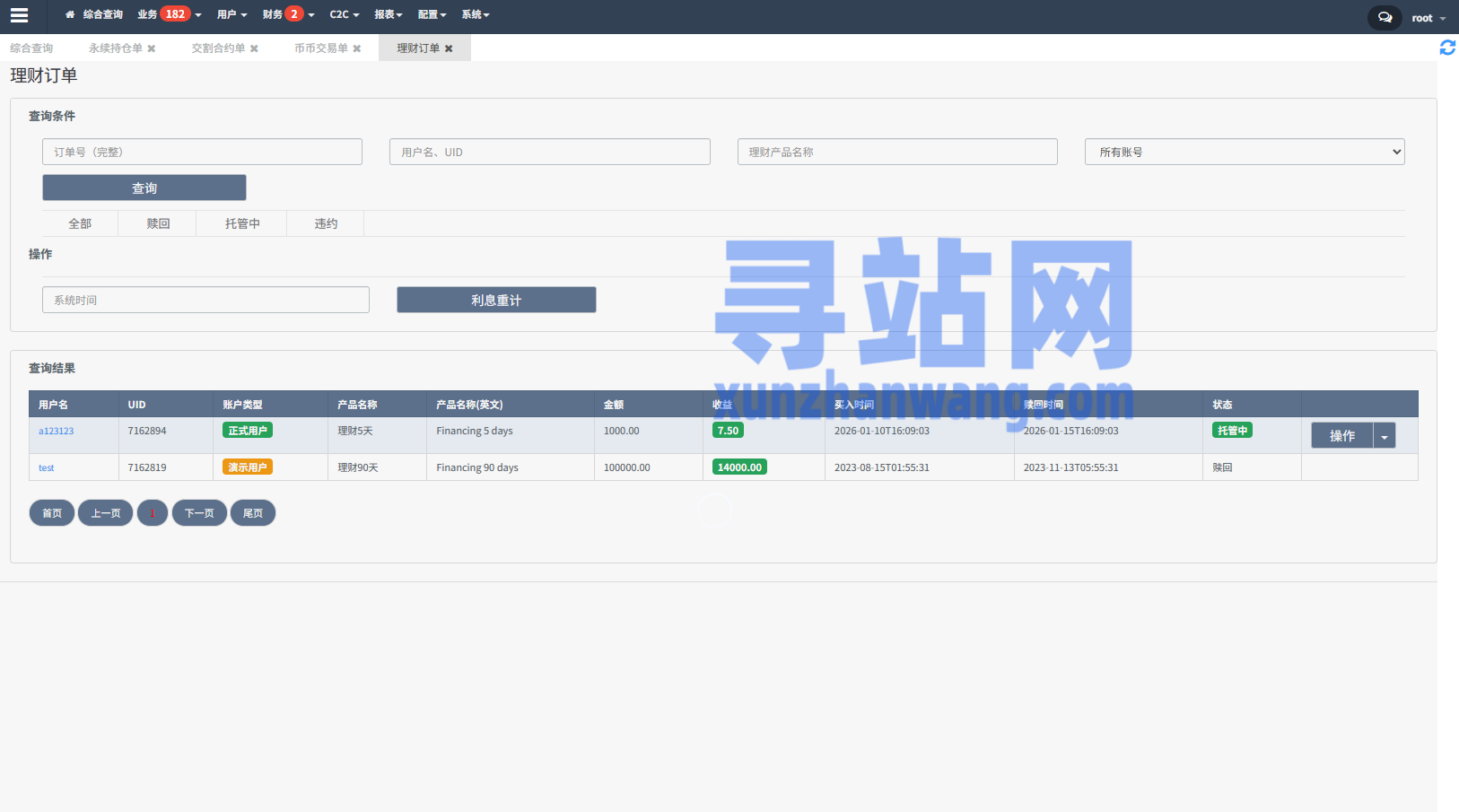The image size is (1459, 812).
Task: Open the 所有账号 account dropdown
Action: click(1245, 152)
